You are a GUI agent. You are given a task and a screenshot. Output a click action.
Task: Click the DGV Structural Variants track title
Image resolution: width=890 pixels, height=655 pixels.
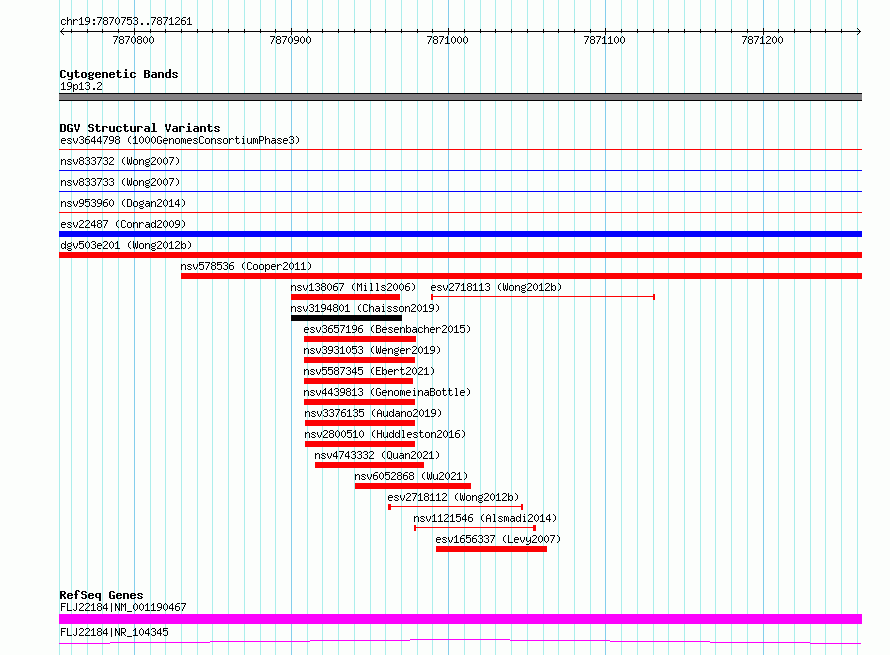click(140, 128)
